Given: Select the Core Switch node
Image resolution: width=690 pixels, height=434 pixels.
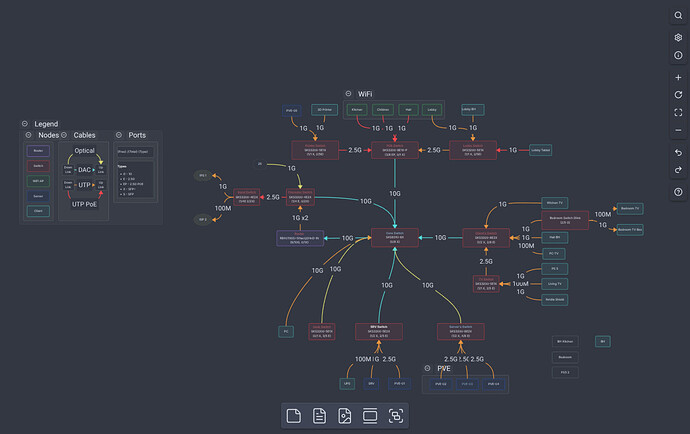Looking at the screenshot, I should (394, 238).
